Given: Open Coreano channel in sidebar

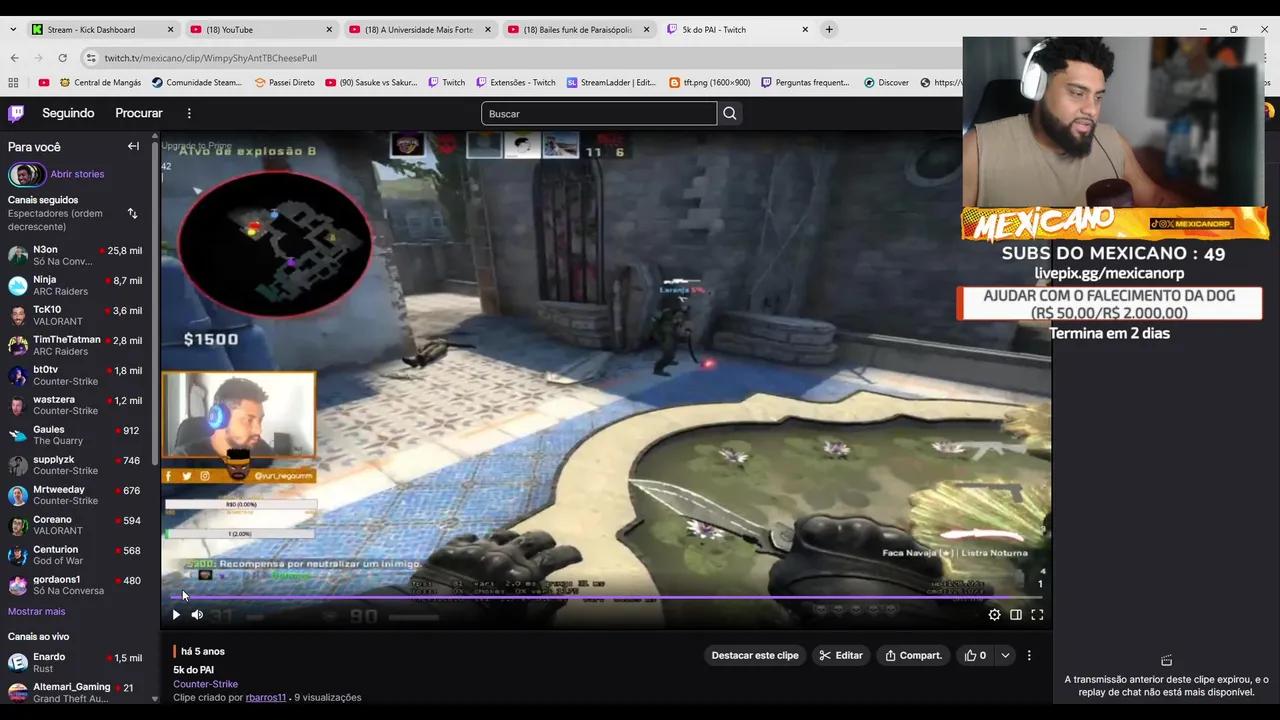Looking at the screenshot, I should click(x=76, y=525).
